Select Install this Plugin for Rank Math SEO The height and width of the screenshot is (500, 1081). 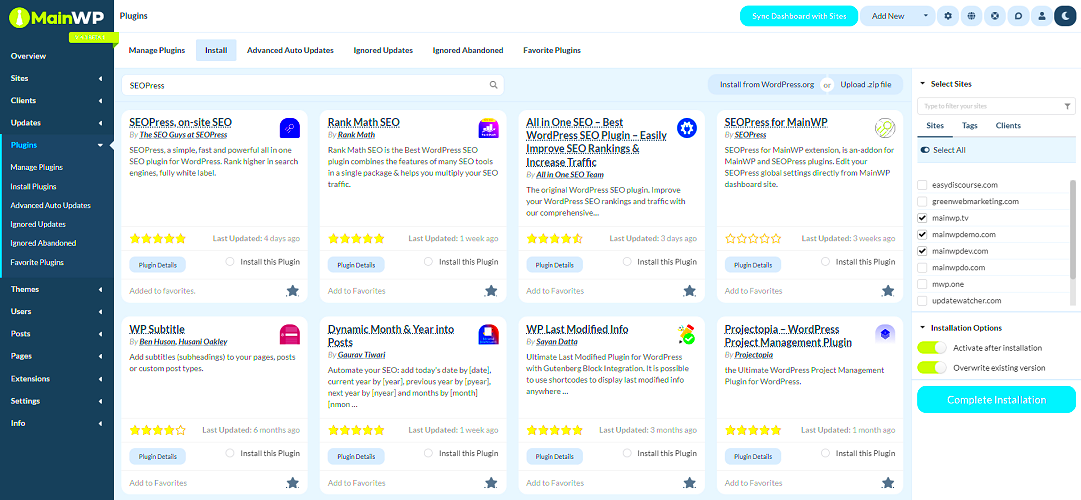tap(428, 262)
